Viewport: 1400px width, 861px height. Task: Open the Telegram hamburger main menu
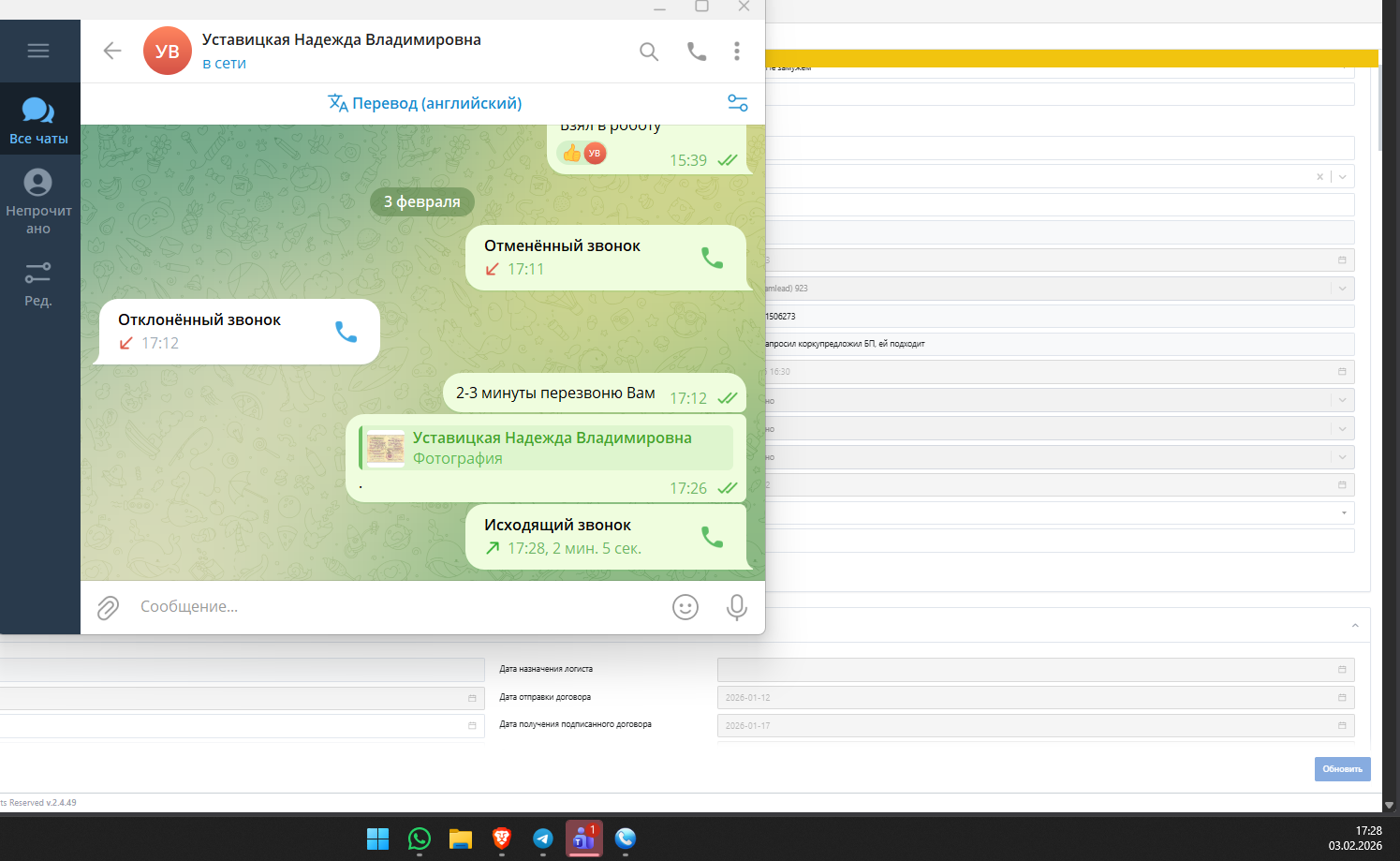pos(38,51)
